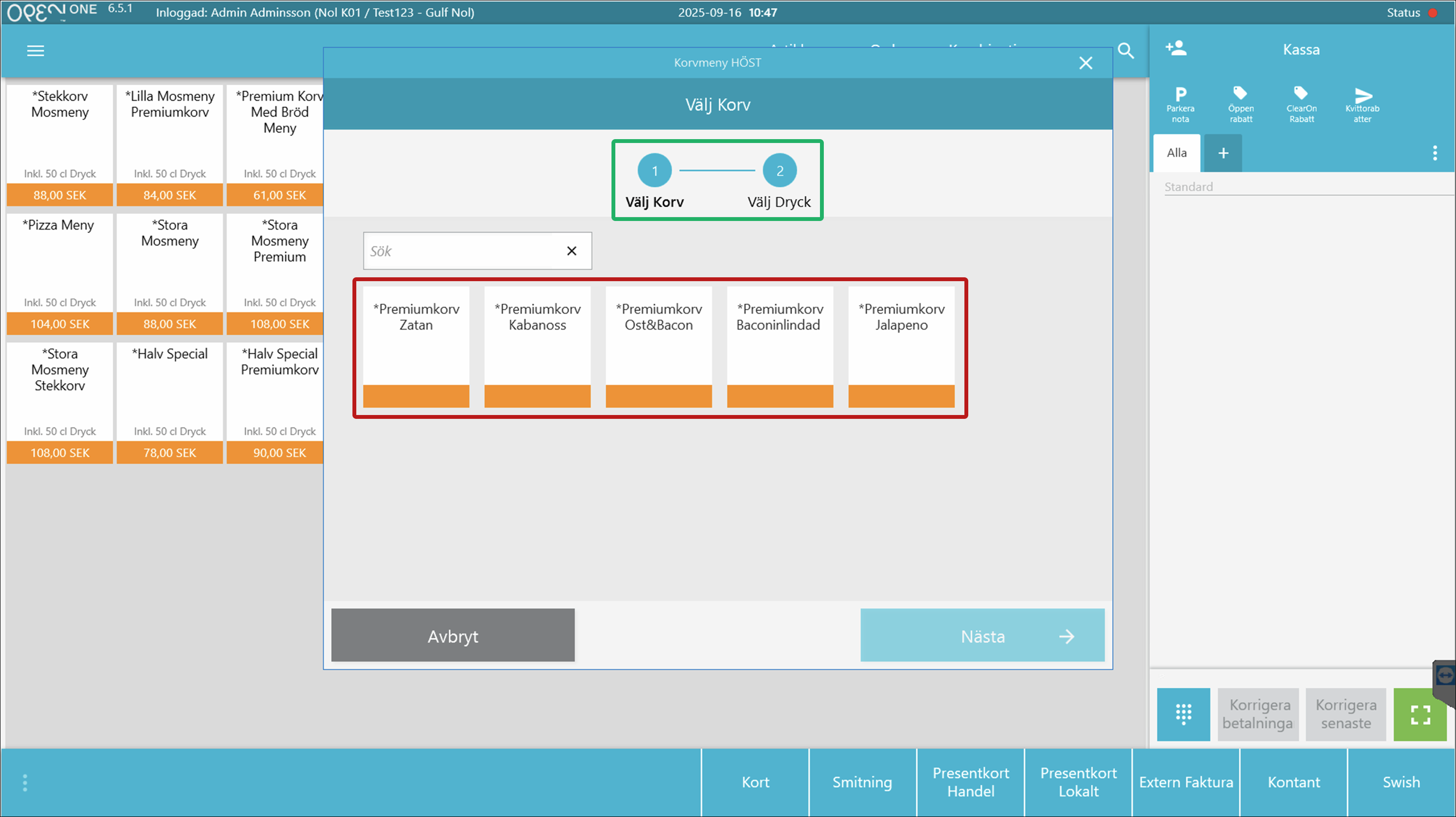Open the hamburger main menu
The height and width of the screenshot is (817, 1456).
point(35,51)
